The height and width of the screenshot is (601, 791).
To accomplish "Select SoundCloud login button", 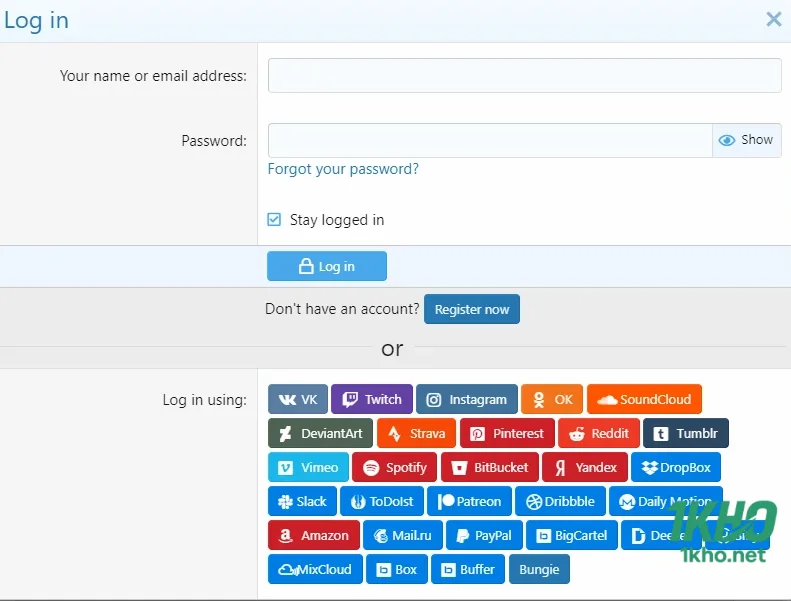I will click(x=644, y=400).
